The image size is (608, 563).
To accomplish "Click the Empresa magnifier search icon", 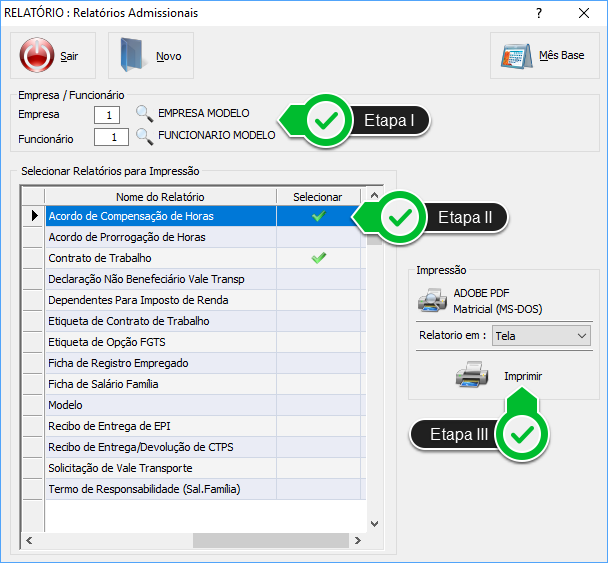I will pyautogui.click(x=145, y=114).
